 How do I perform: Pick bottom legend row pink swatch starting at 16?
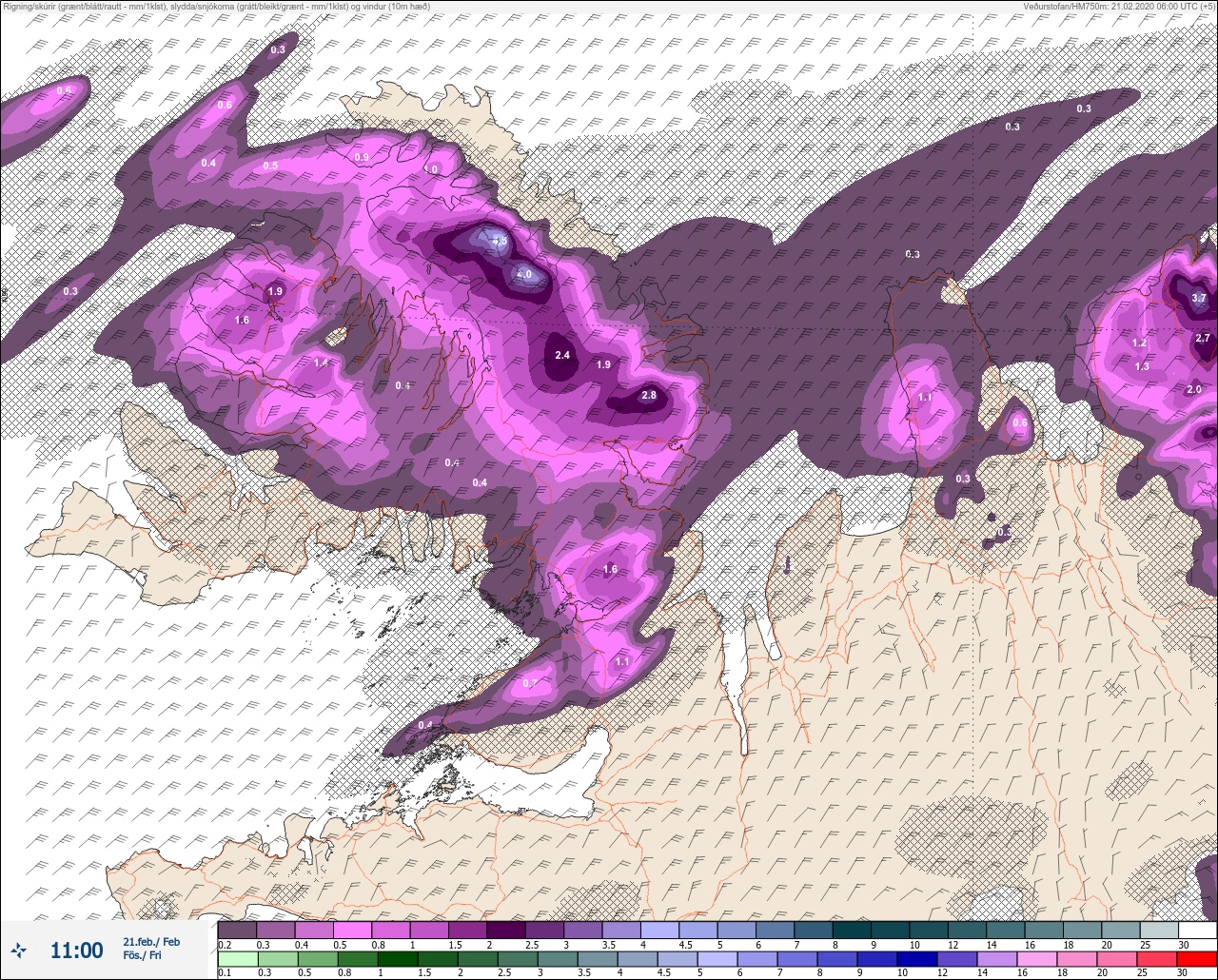click(x=1036, y=958)
